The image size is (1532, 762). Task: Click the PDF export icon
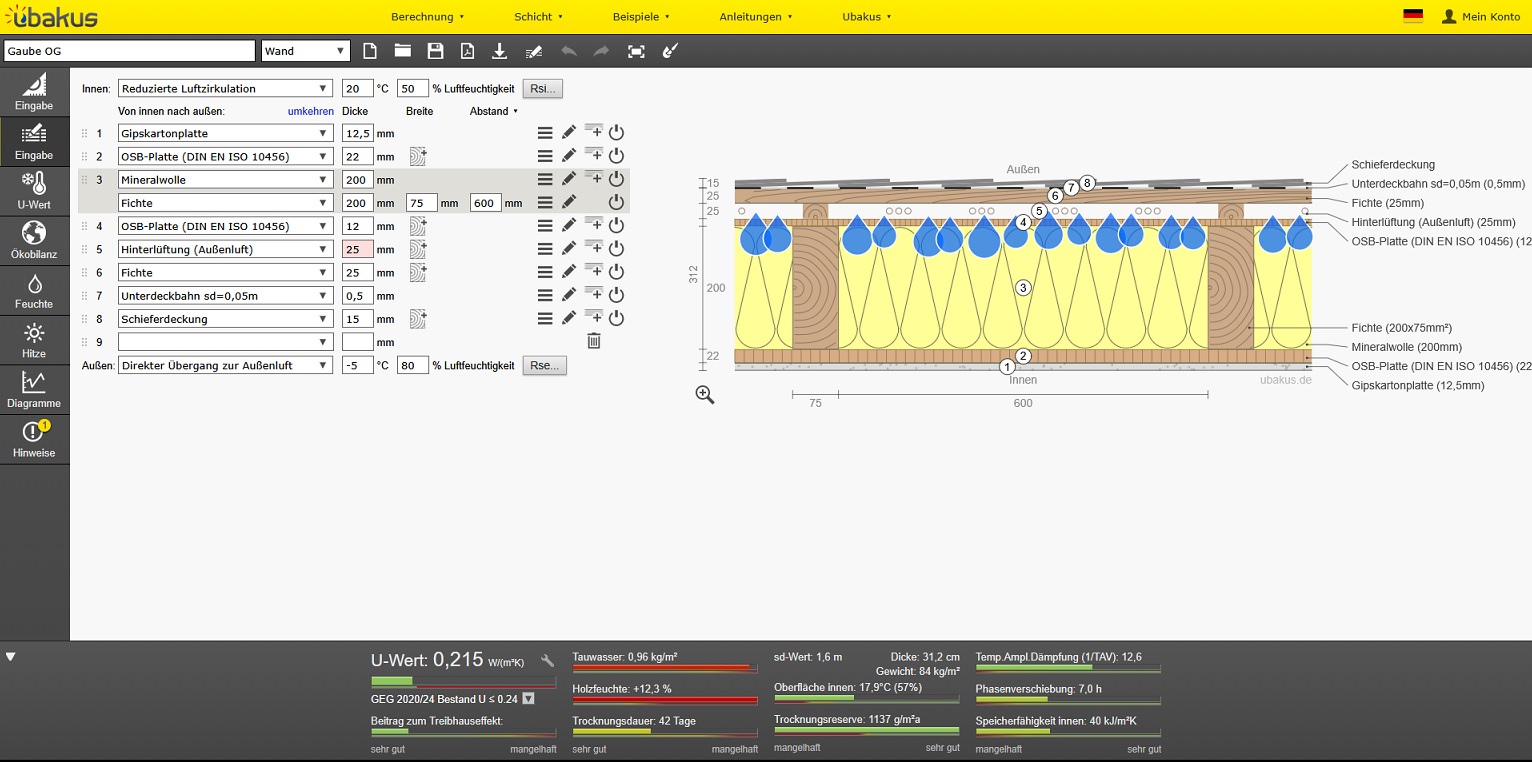pyautogui.click(x=467, y=51)
